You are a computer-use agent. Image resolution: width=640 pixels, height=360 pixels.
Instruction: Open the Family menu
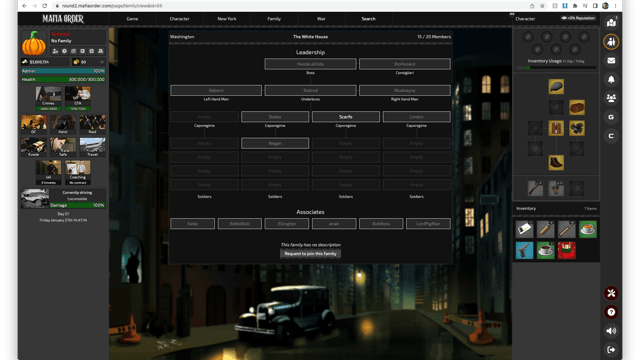point(274,19)
